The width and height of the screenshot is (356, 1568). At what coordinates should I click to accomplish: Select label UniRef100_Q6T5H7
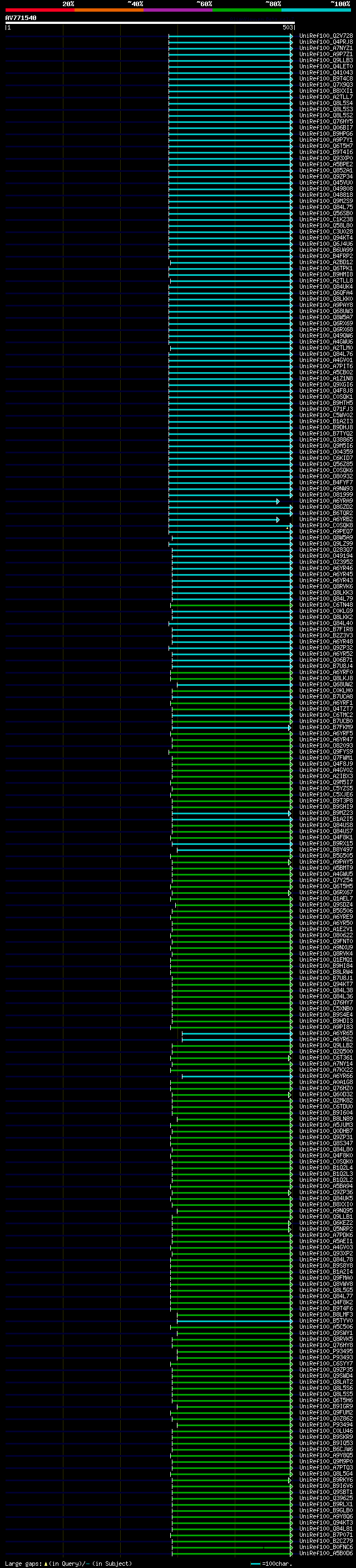point(325,146)
